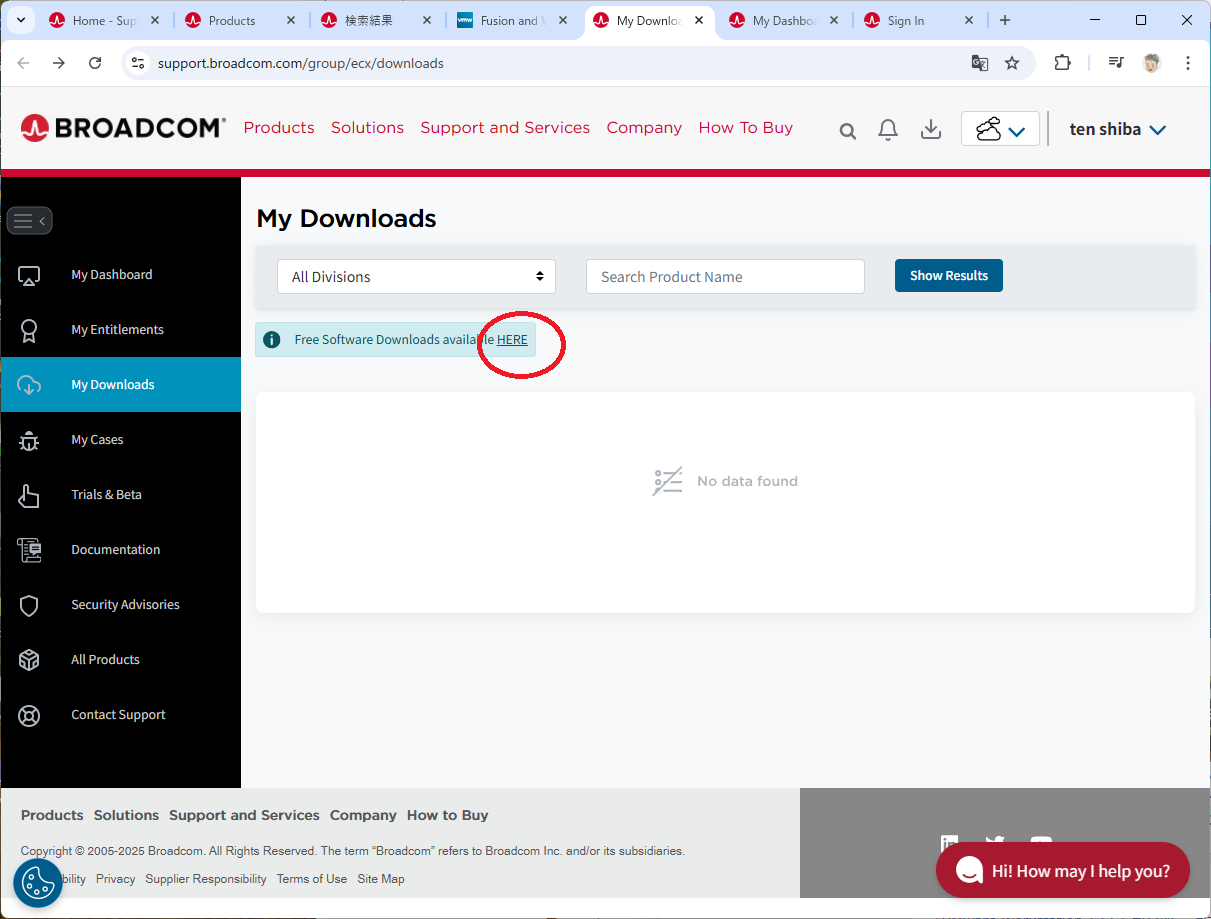Click the search magnifier icon in header
Screen dimensions: 1211x919
[848, 131]
